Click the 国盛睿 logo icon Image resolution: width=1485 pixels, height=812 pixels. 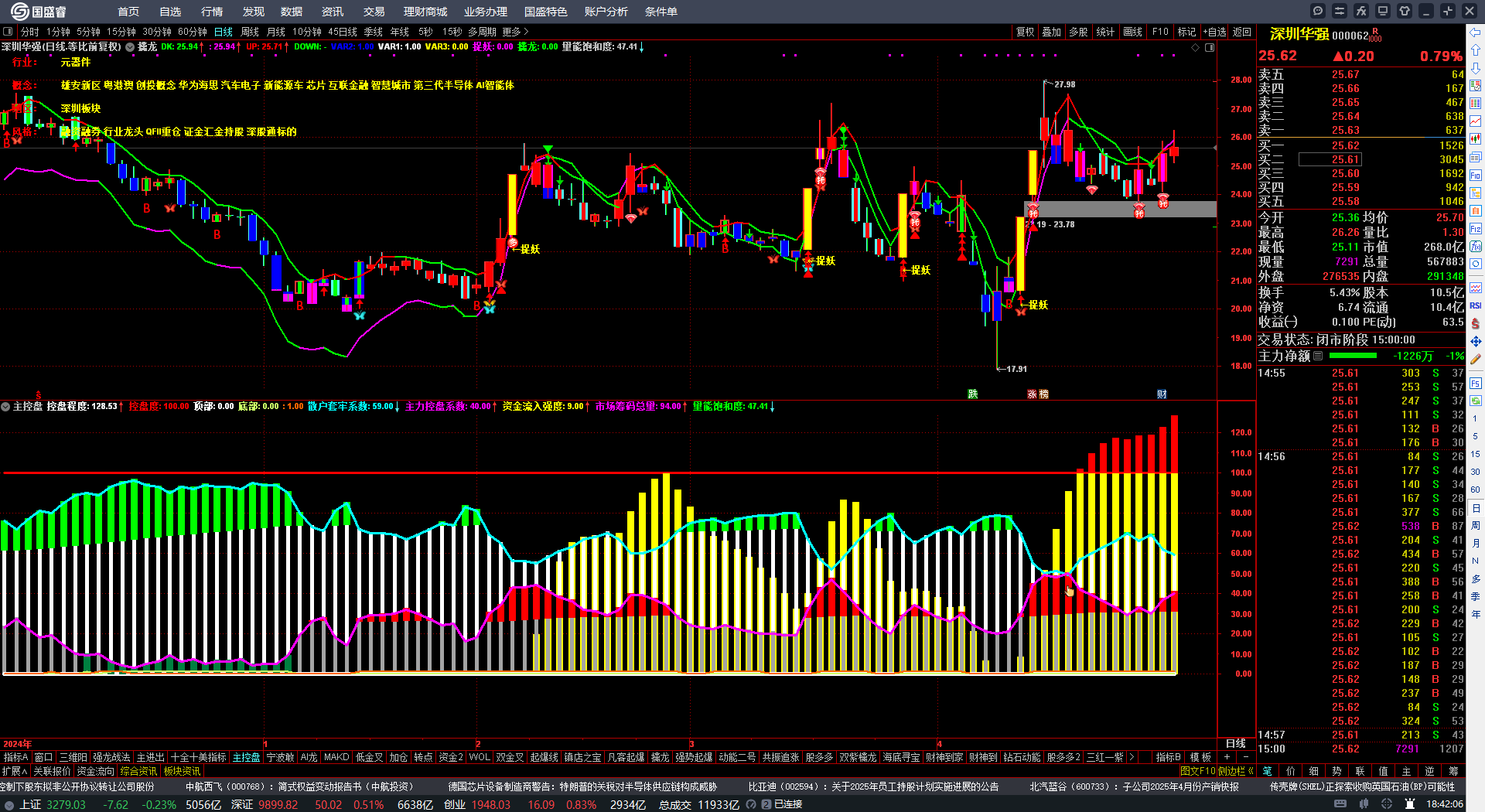[x=19, y=12]
